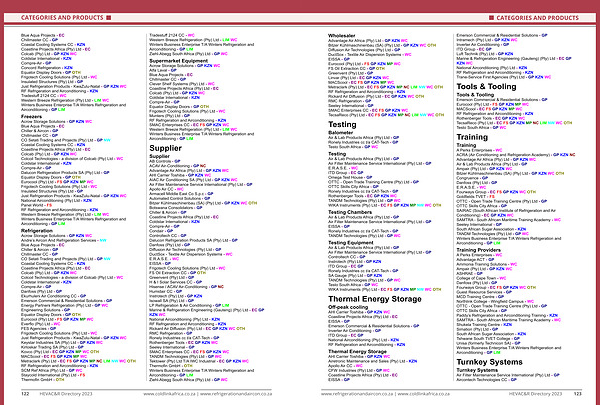
Task: Click the large 'Training' section title
Action: (x=472, y=137)
